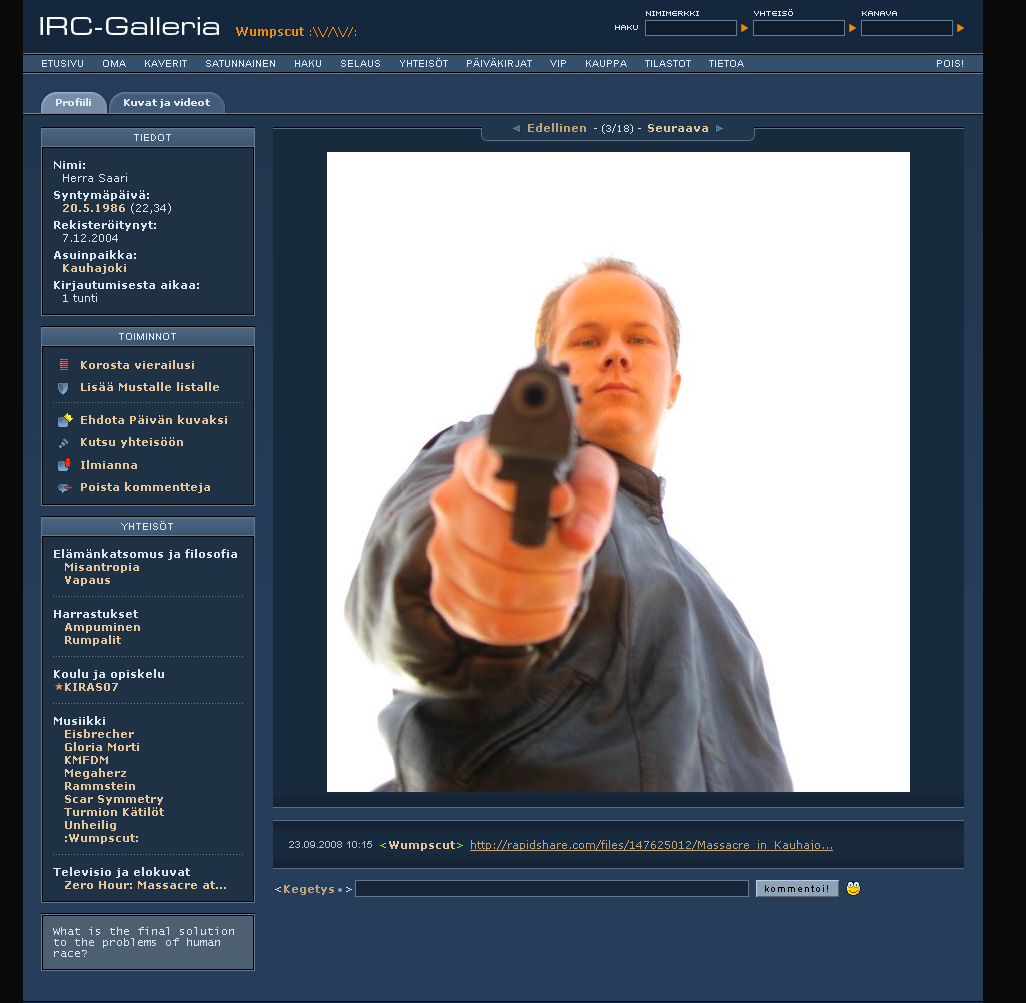Screen dimensions: 1026x1003
Task: Click Poista kommentteja link
Action: tap(145, 487)
